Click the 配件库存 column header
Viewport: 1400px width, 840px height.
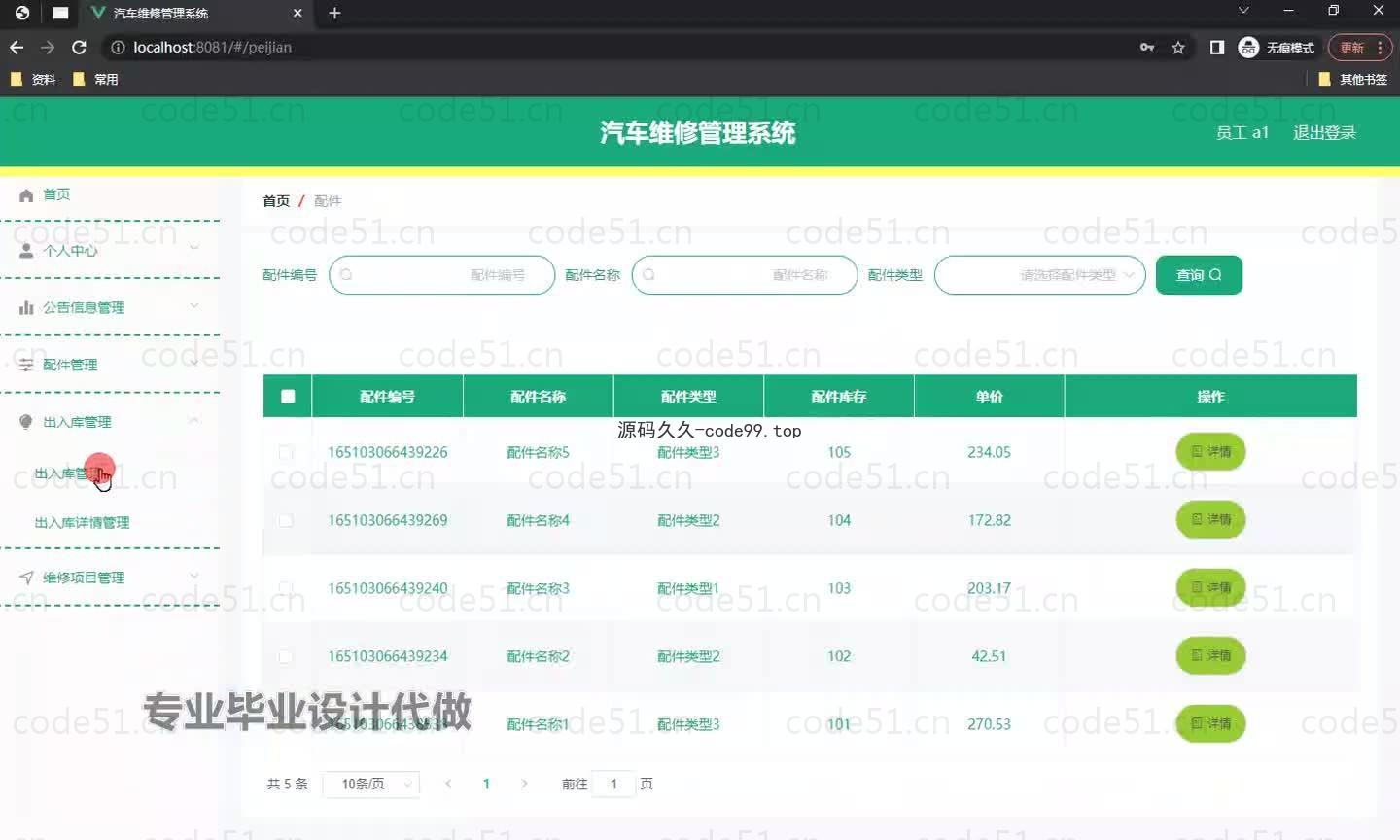coord(839,396)
